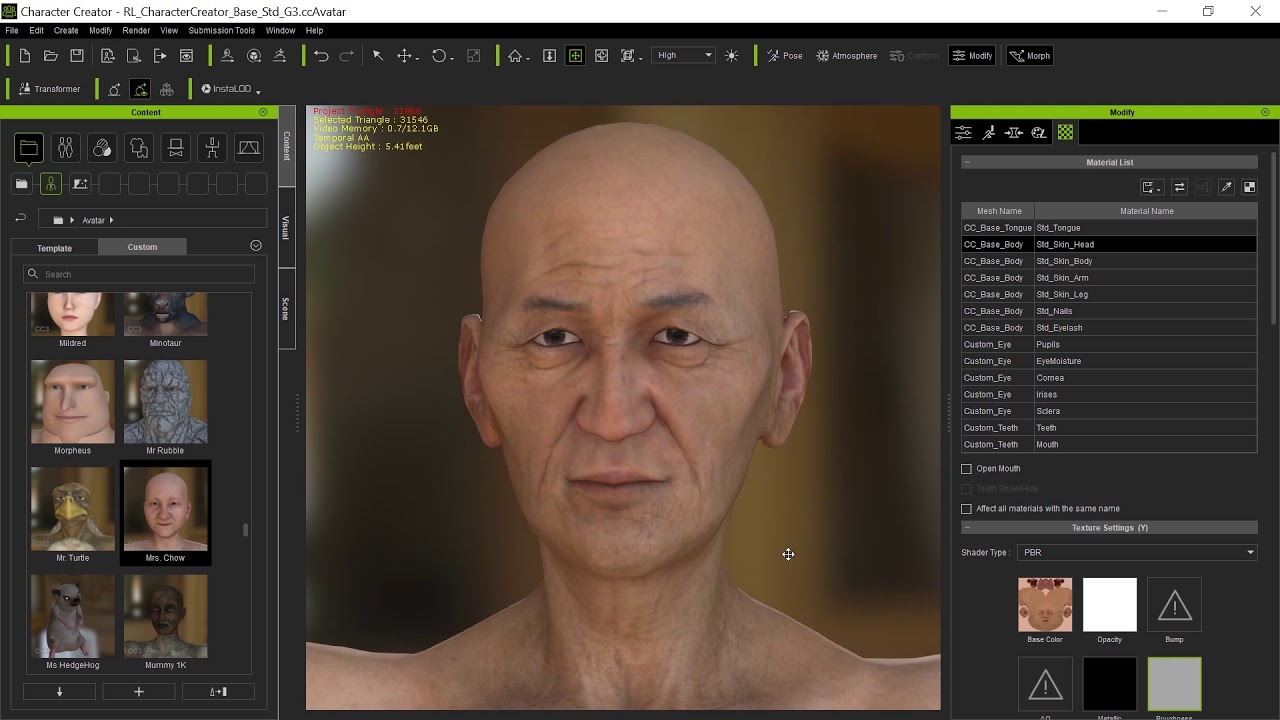Viewport: 1280px width, 720px height.
Task: Check Affect all materials with the same name
Action: [966, 509]
